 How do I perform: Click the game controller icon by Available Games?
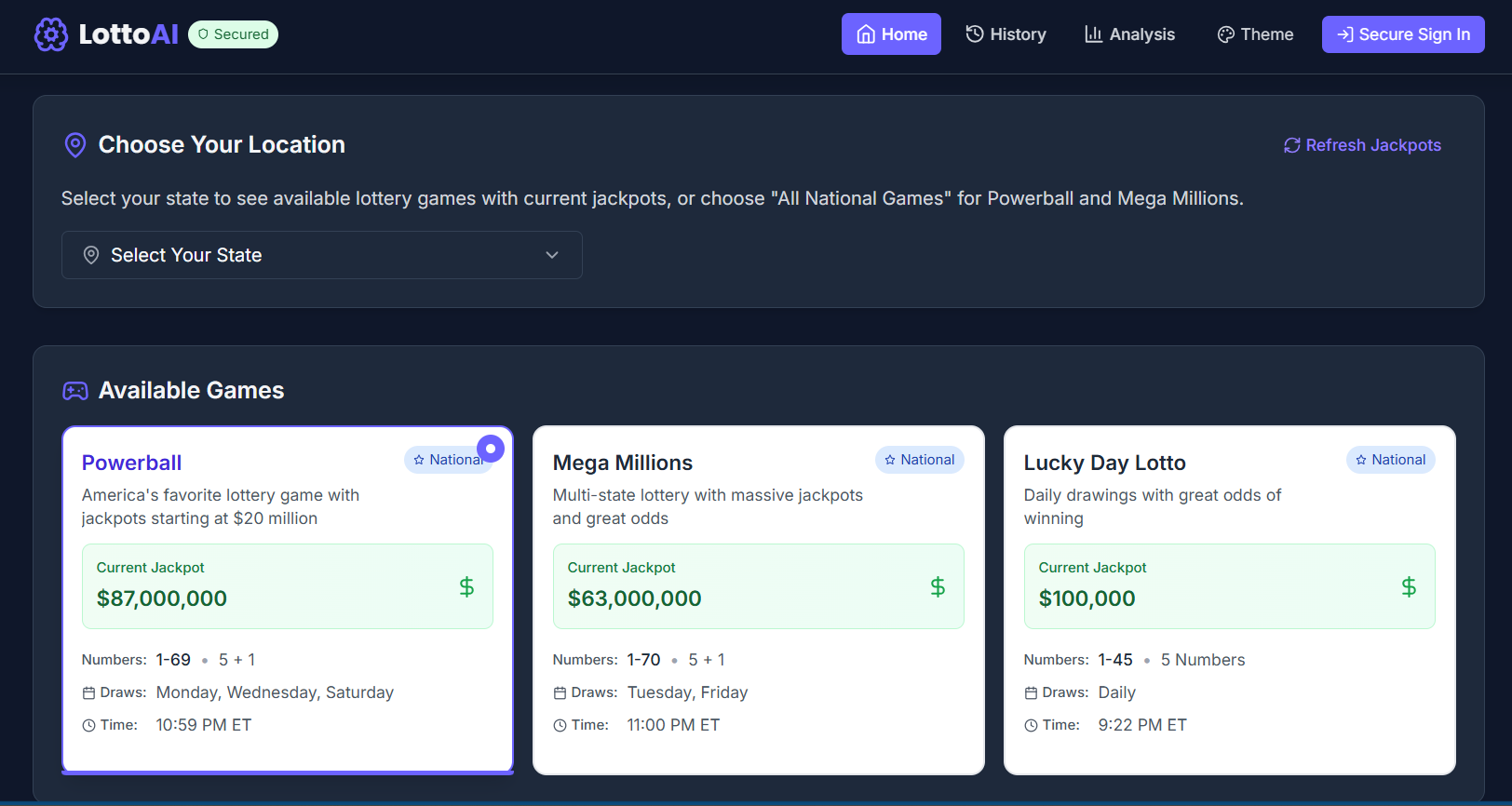(x=75, y=391)
